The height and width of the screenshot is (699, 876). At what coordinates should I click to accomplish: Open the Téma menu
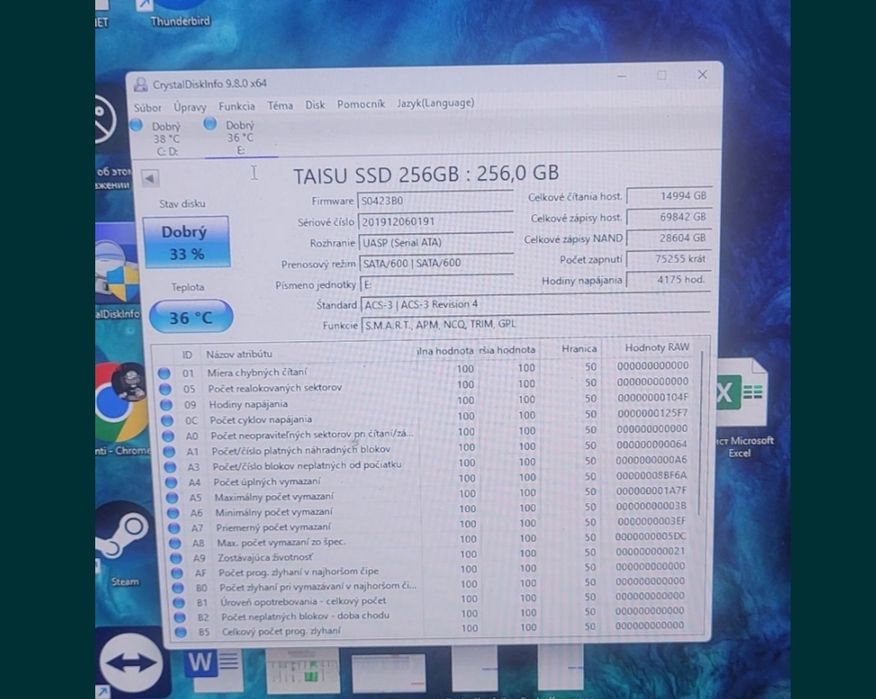point(280,105)
